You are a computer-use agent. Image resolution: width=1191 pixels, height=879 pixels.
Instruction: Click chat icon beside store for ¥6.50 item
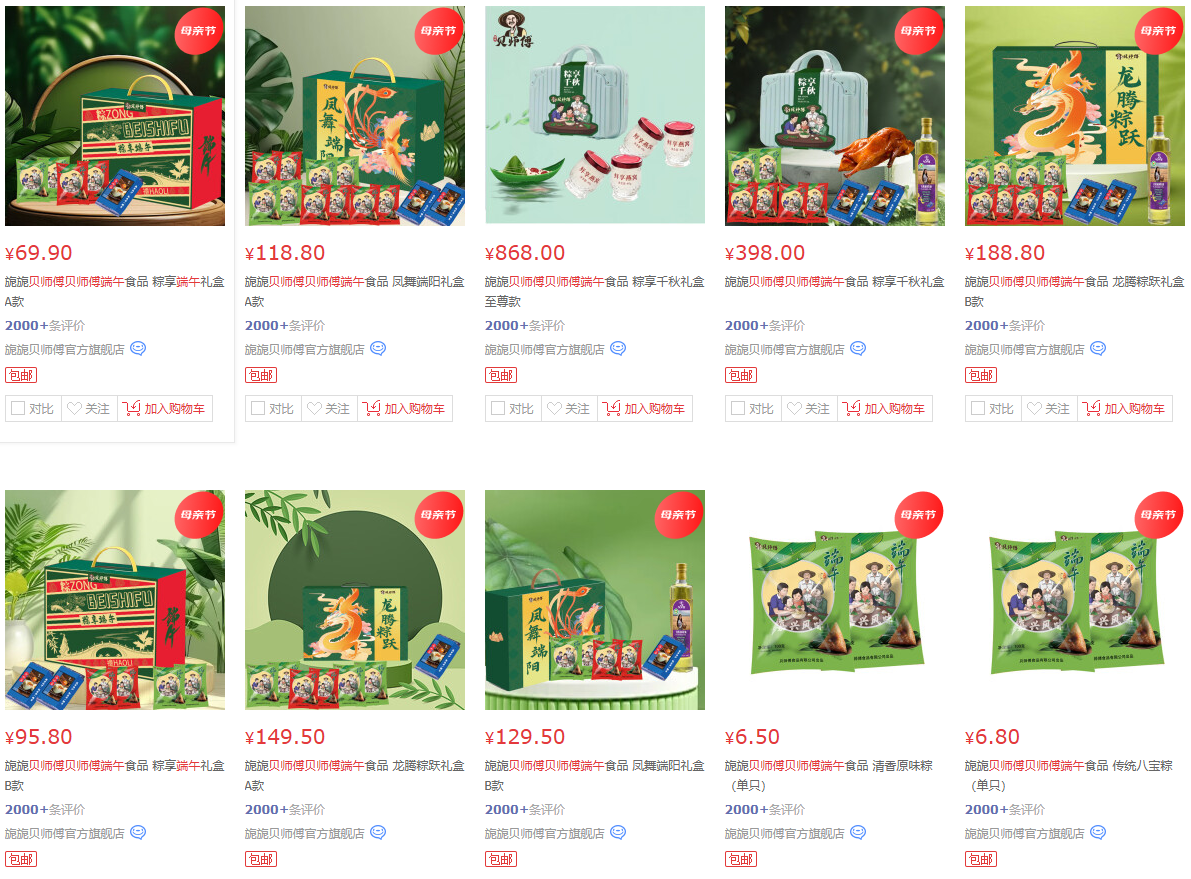tap(858, 833)
